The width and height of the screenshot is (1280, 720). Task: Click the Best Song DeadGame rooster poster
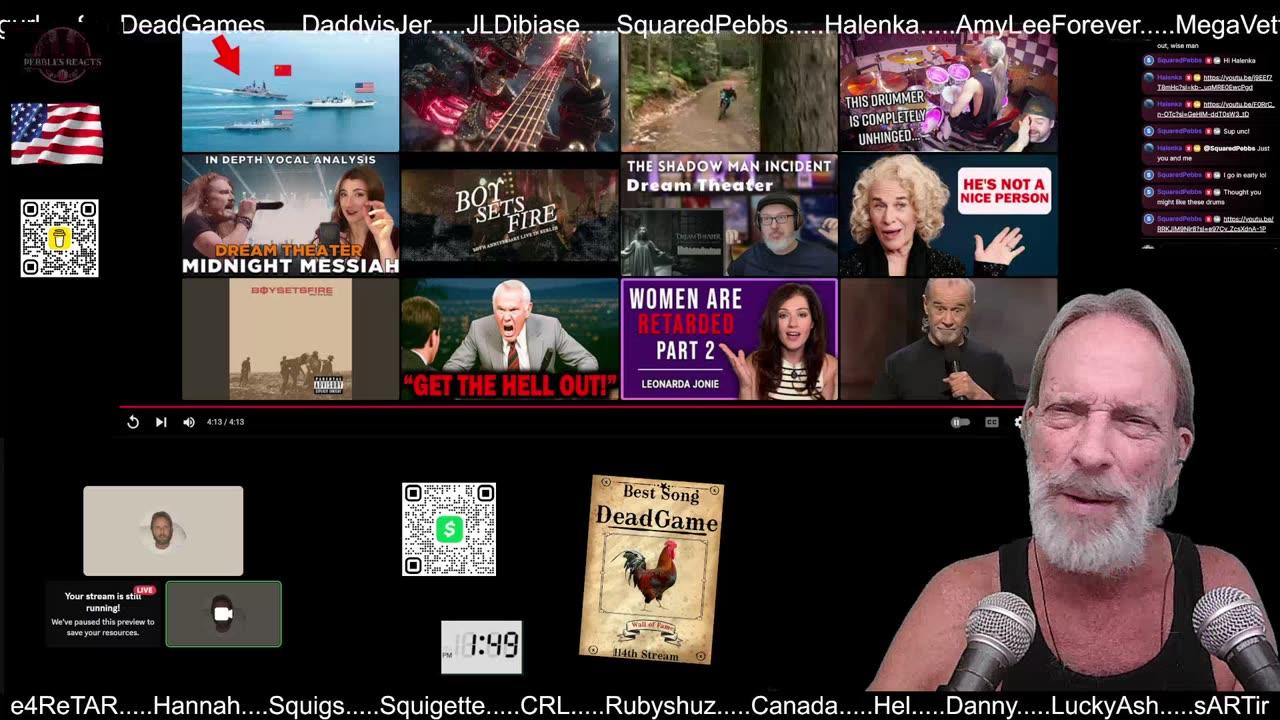(x=653, y=569)
